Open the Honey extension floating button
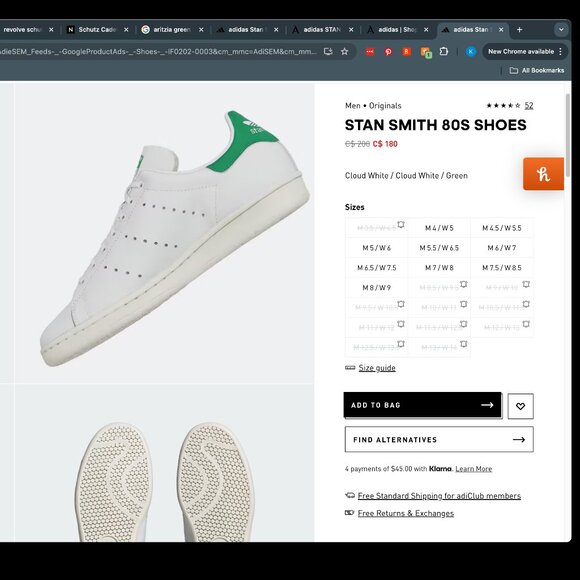The height and width of the screenshot is (580, 580). [x=543, y=174]
